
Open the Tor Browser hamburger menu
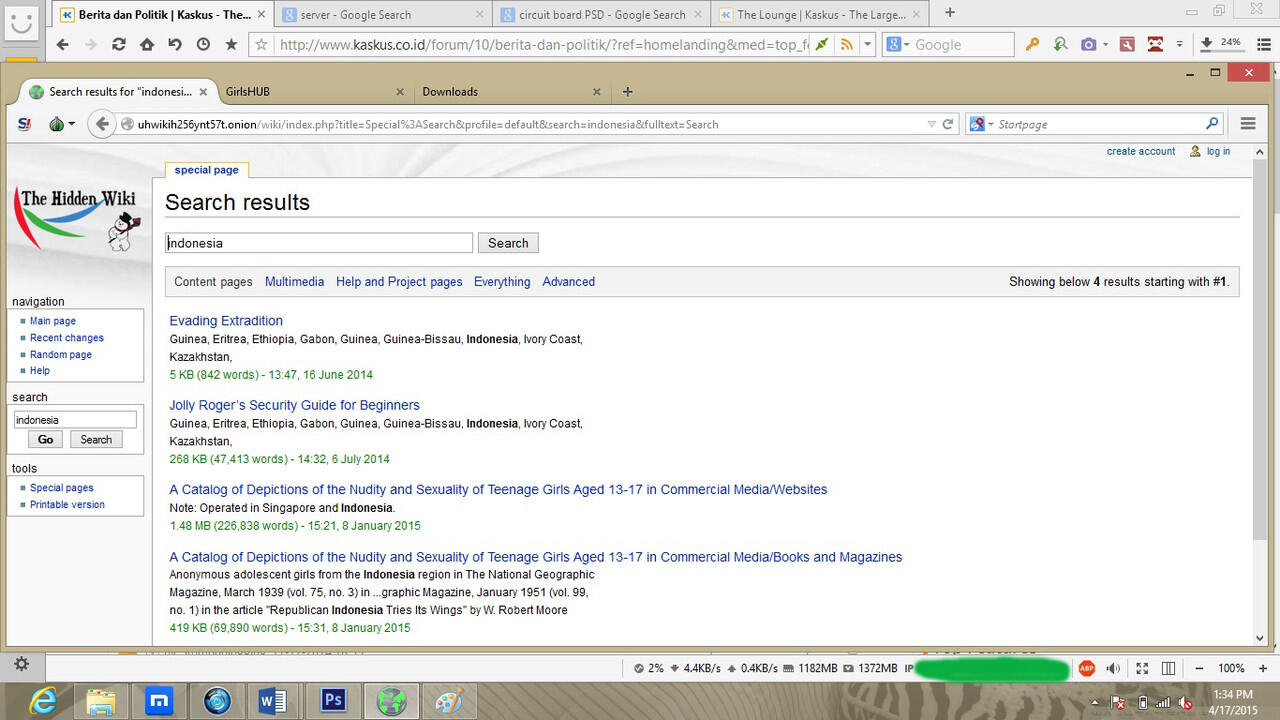click(x=1248, y=124)
